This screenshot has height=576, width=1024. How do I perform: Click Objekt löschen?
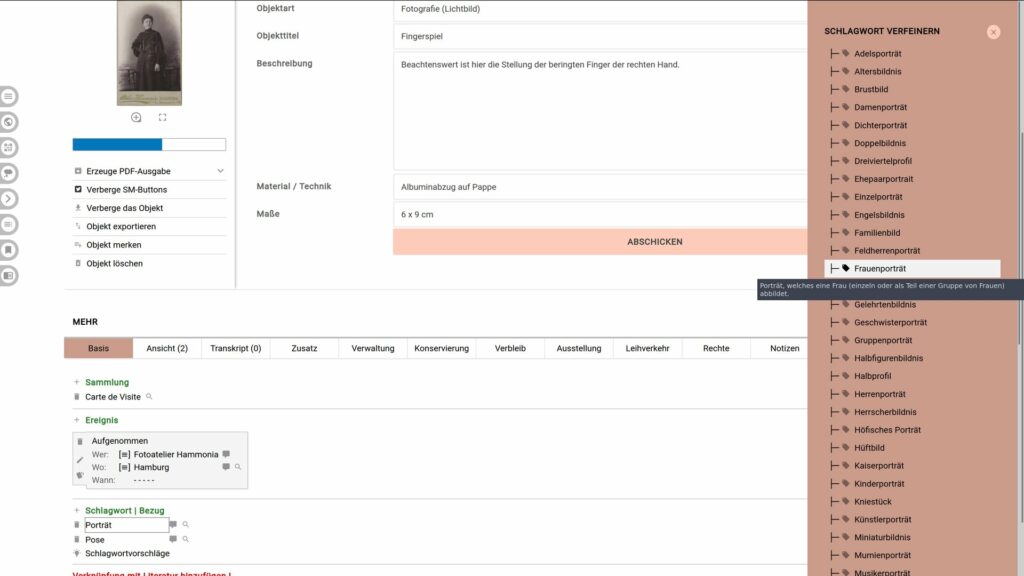point(114,264)
